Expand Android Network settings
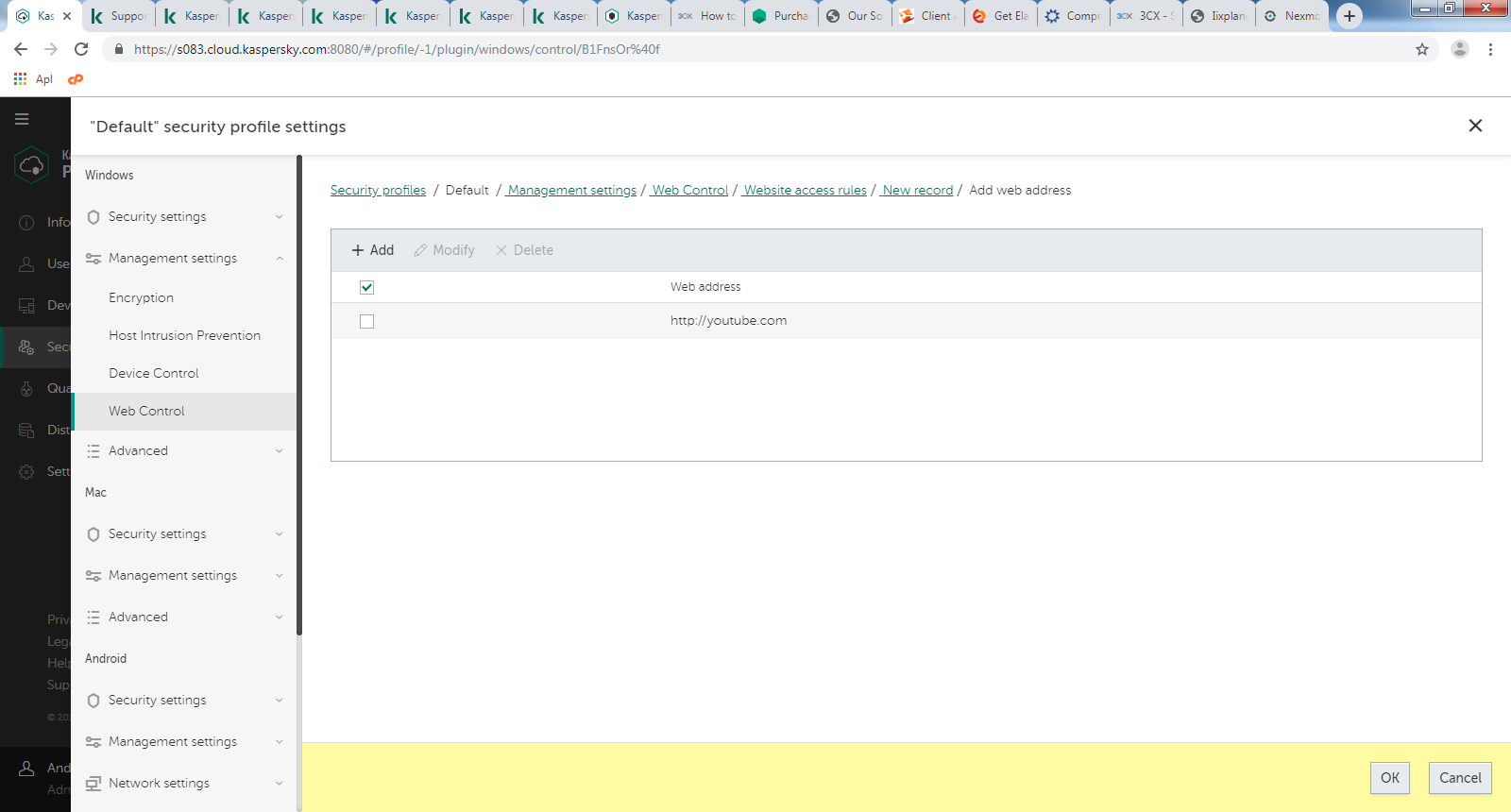Image resolution: width=1511 pixels, height=812 pixels. point(280,784)
